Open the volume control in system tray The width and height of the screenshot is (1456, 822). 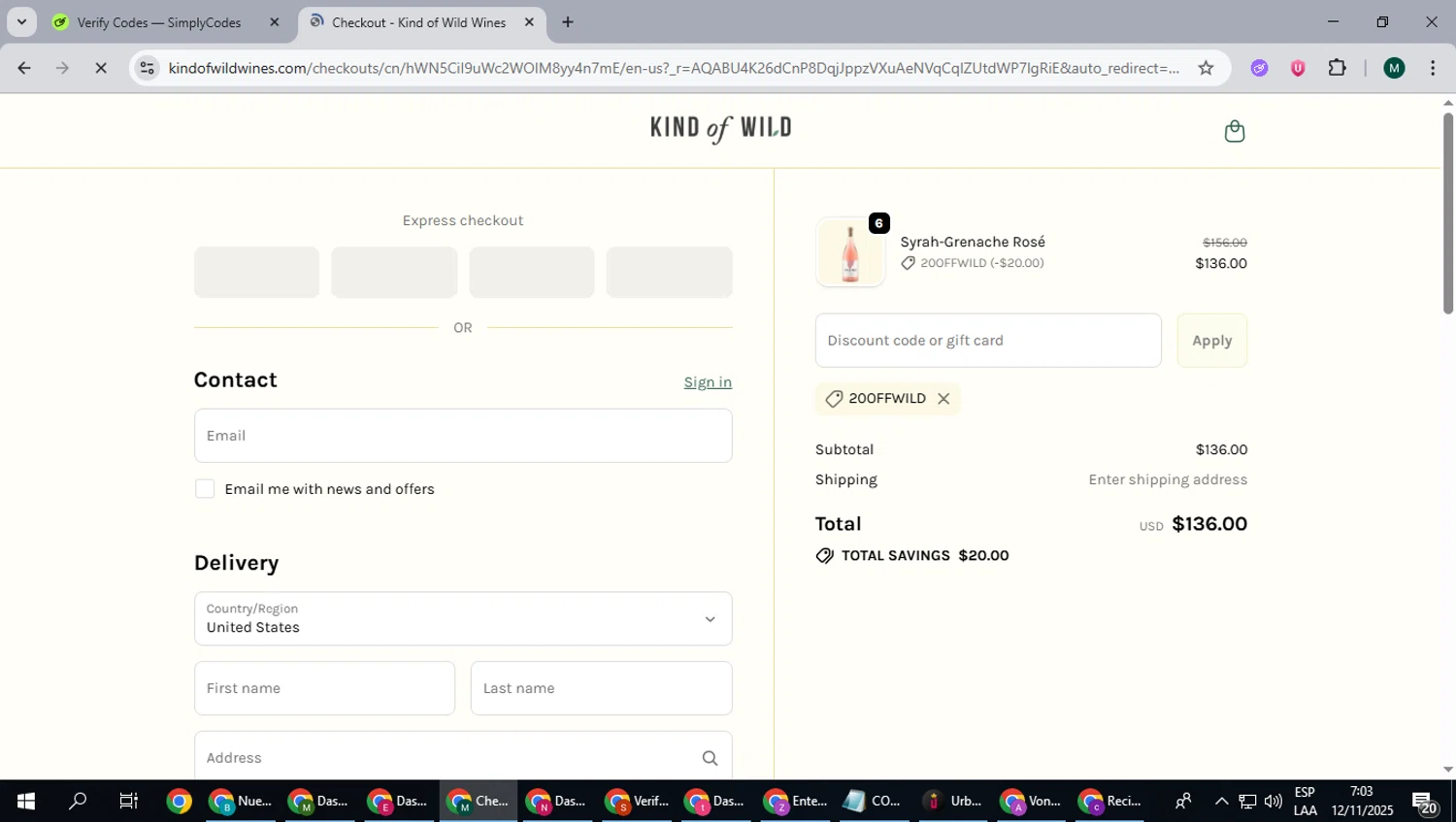1273,801
